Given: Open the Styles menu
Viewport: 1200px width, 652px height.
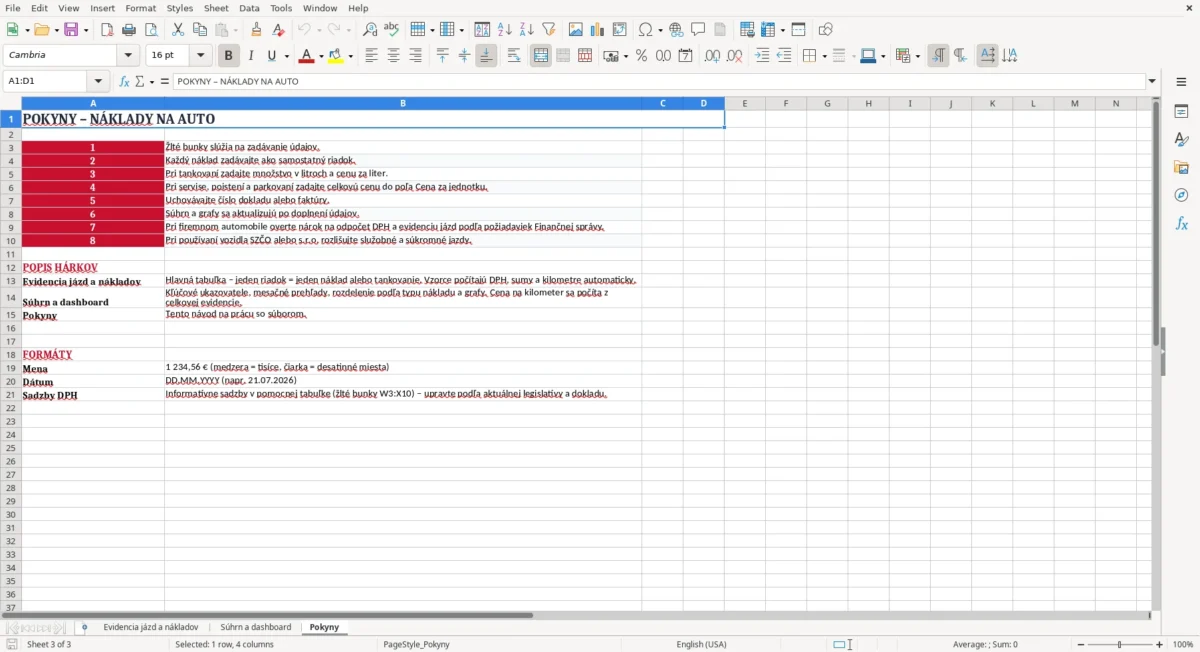Looking at the screenshot, I should [x=180, y=8].
